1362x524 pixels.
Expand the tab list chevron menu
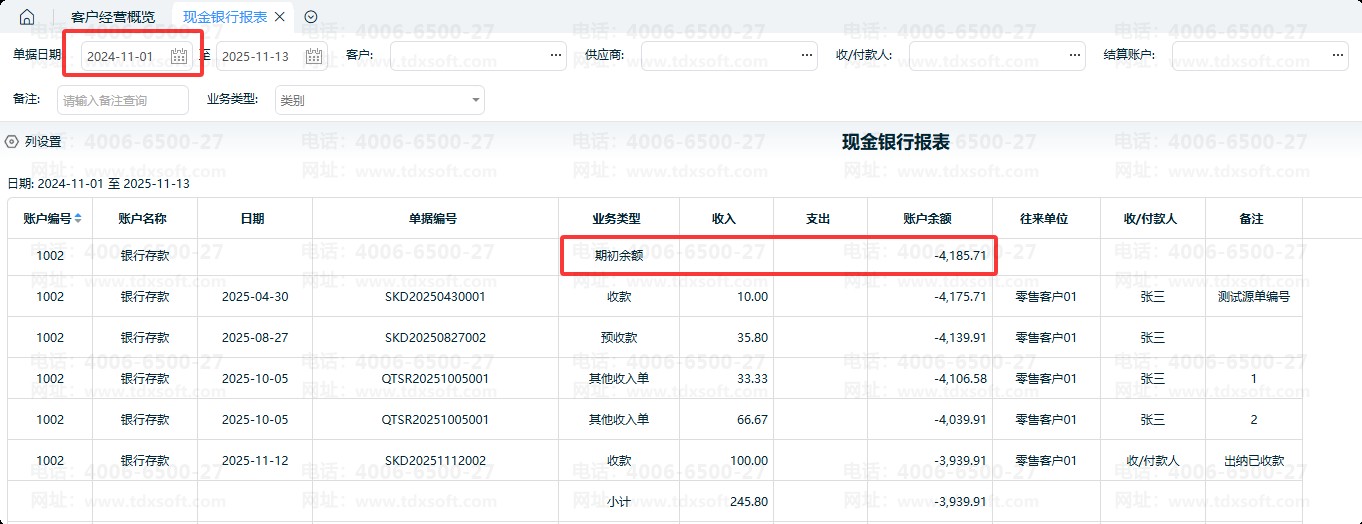[311, 17]
